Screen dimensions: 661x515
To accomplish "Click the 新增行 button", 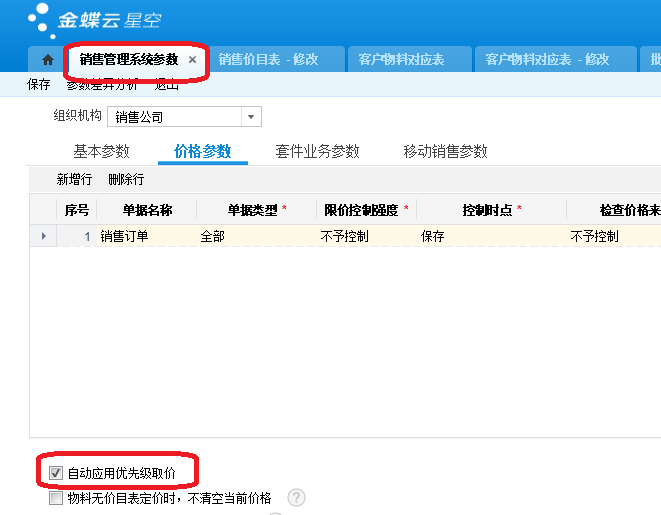I will (74, 180).
